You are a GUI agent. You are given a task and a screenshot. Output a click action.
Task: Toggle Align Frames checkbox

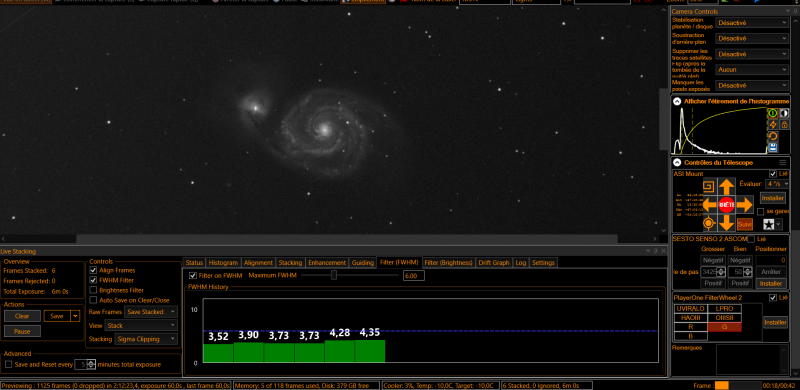pyautogui.click(x=93, y=270)
